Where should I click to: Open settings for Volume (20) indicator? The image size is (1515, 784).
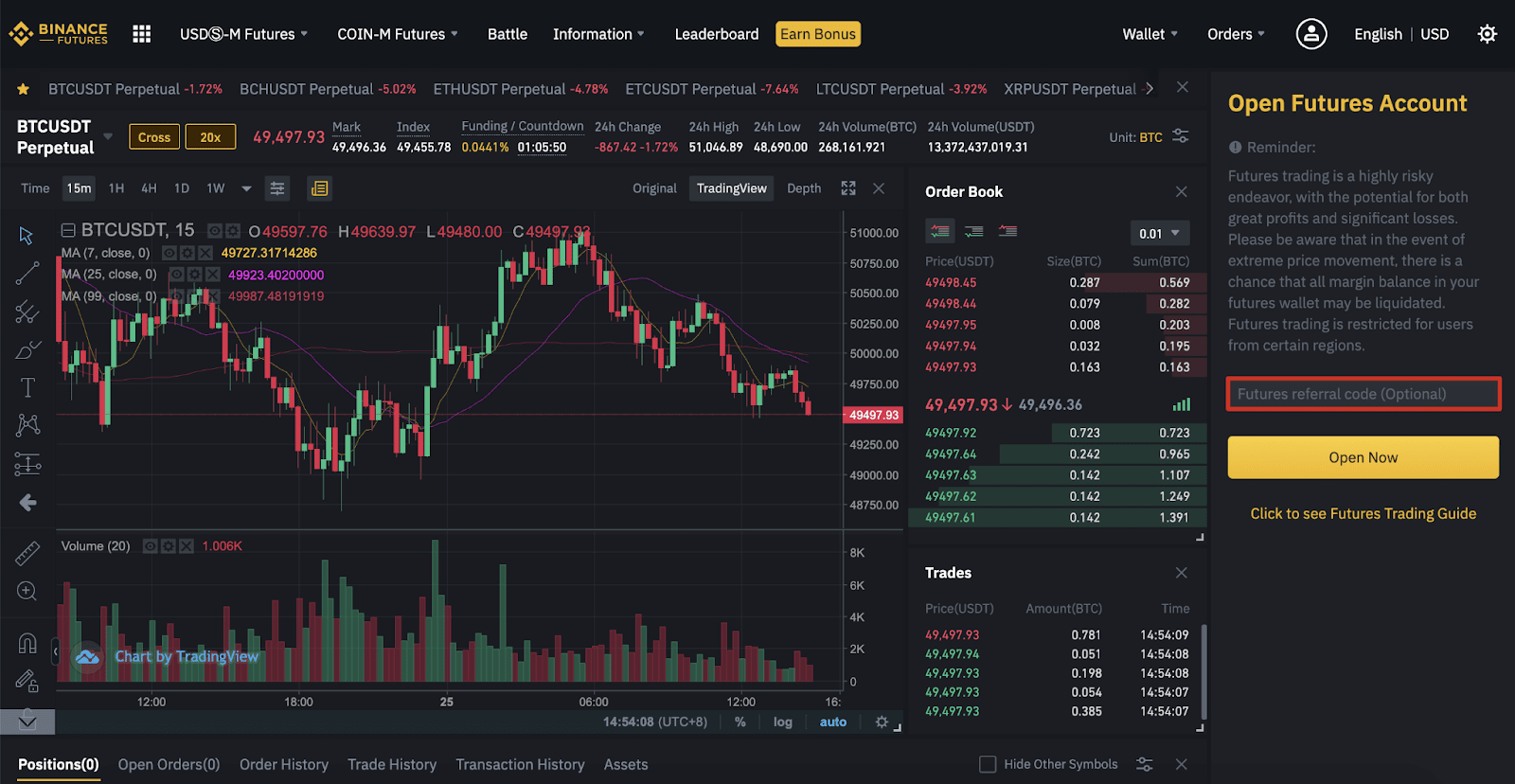click(168, 546)
